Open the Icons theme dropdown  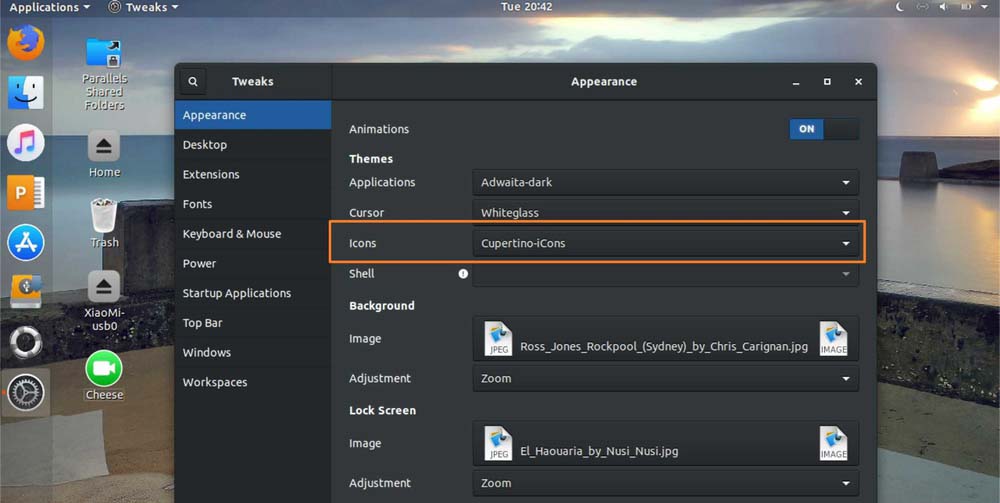(x=665, y=243)
